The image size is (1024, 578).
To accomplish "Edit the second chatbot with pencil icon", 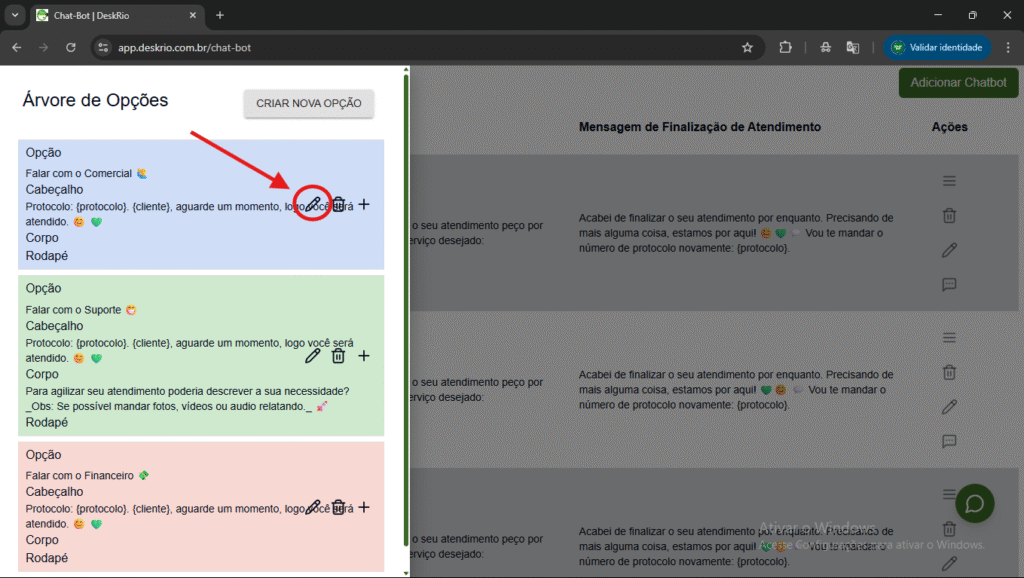I will point(950,407).
